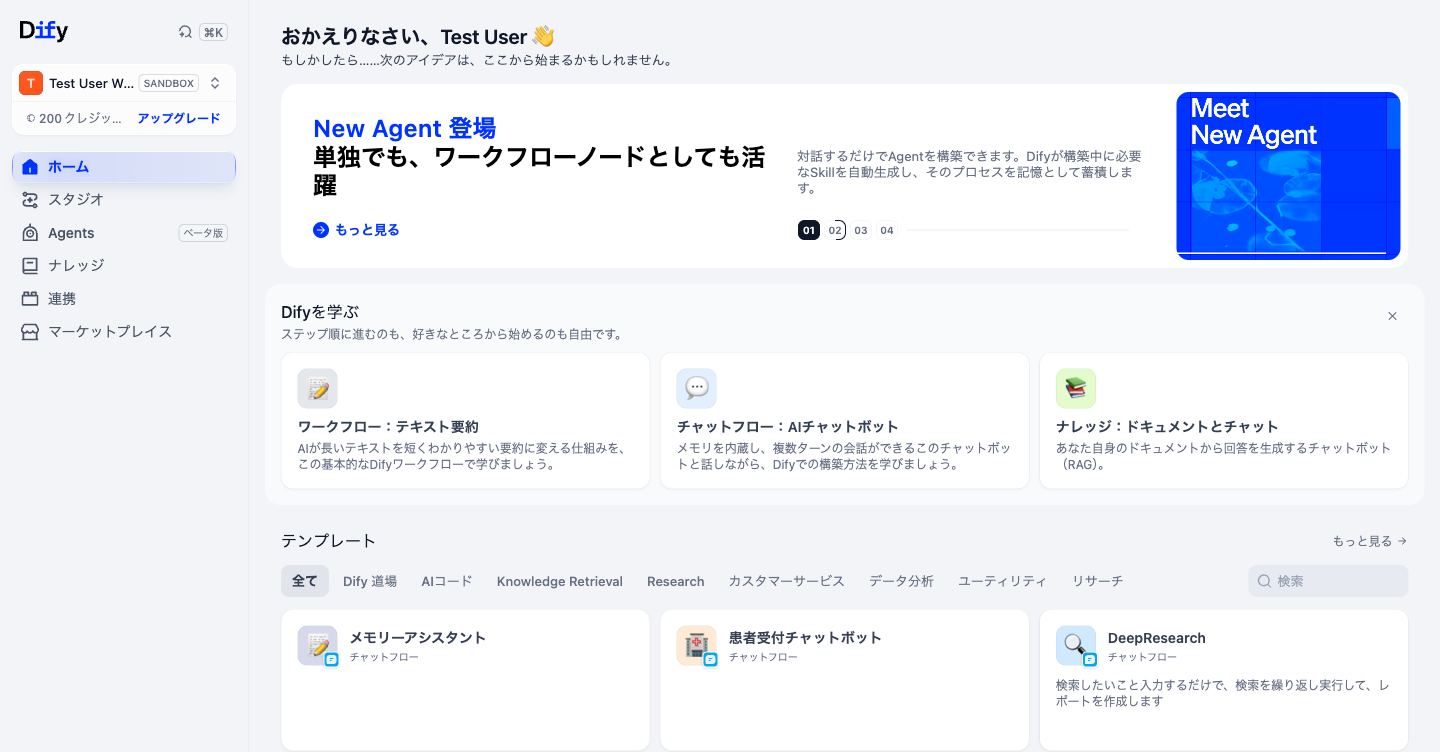The width and height of the screenshot is (1440, 752).
Task: Select banner slide 04 indicator
Action: tap(887, 230)
